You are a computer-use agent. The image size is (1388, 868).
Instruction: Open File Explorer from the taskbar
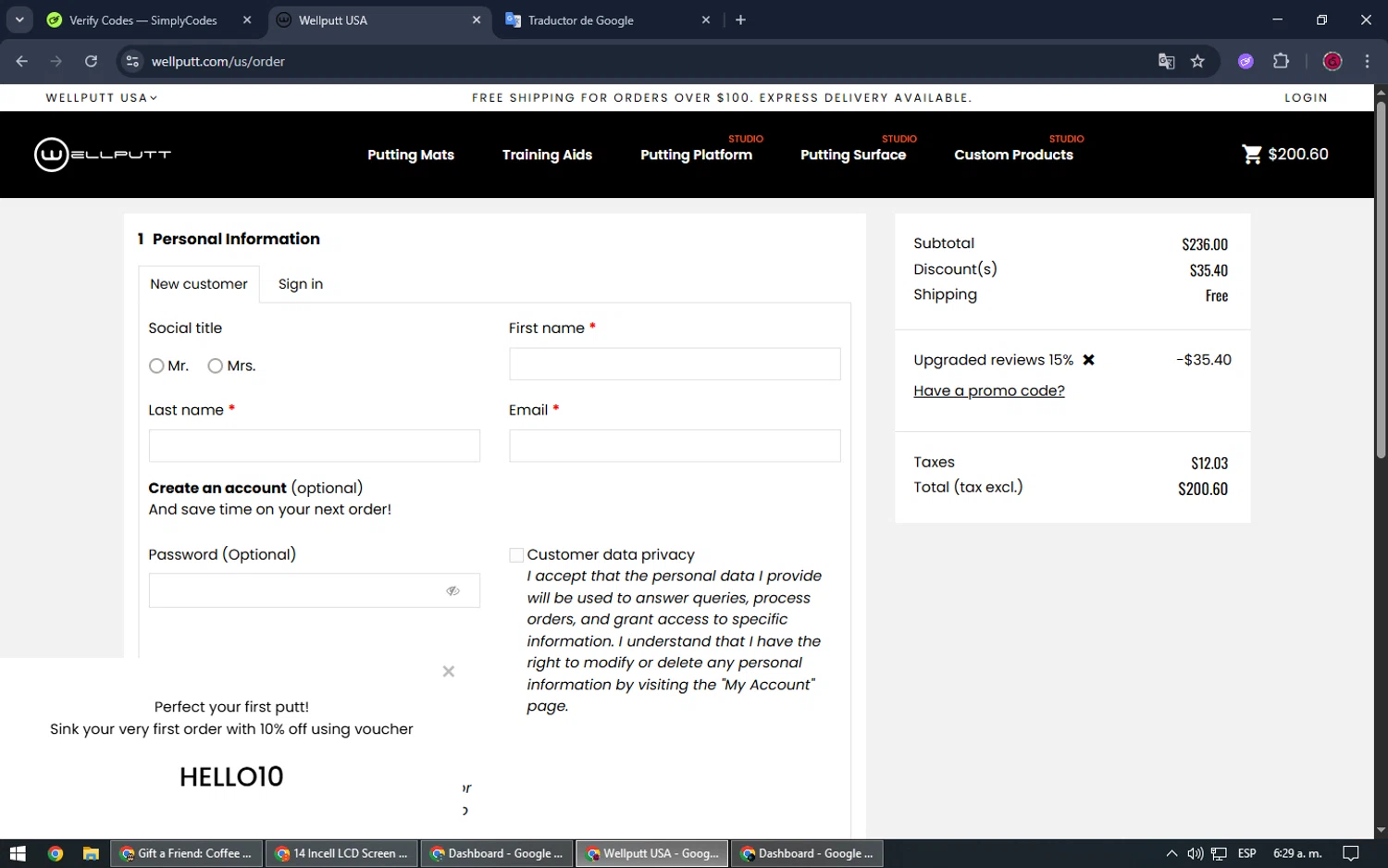click(x=91, y=853)
